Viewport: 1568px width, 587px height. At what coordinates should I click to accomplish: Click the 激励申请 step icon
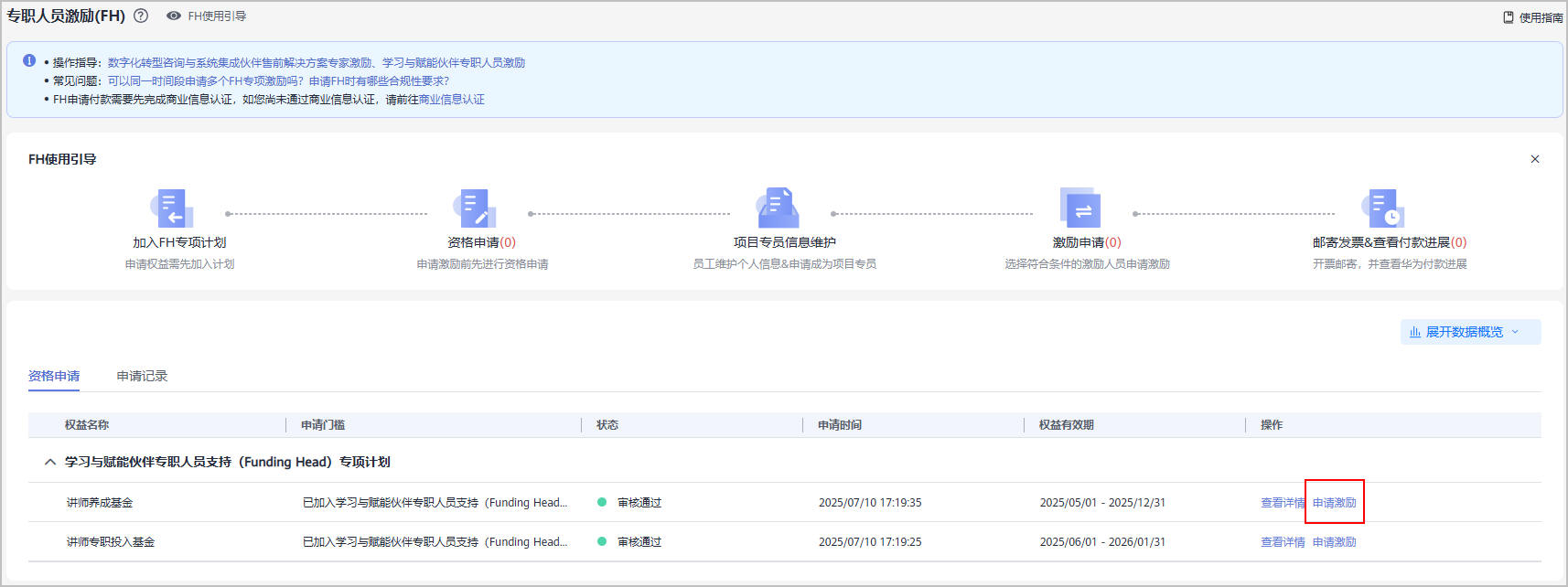coord(1080,208)
